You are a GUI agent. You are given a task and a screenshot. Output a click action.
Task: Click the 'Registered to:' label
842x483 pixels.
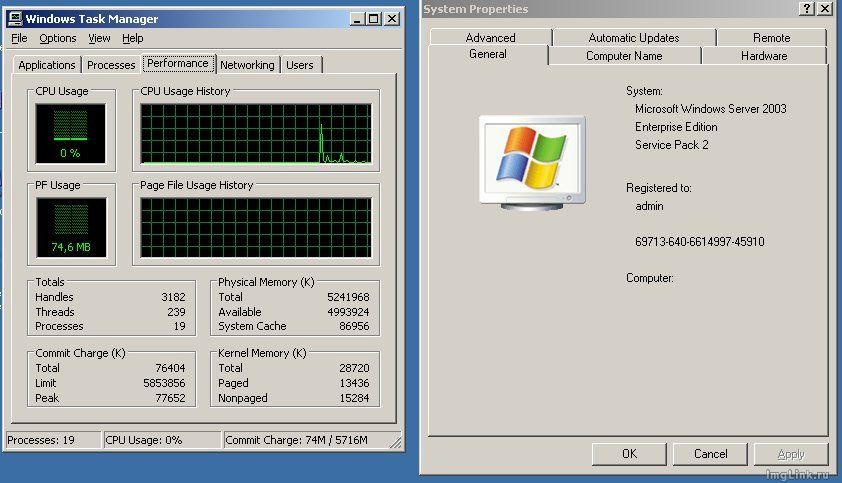pyautogui.click(x=658, y=188)
